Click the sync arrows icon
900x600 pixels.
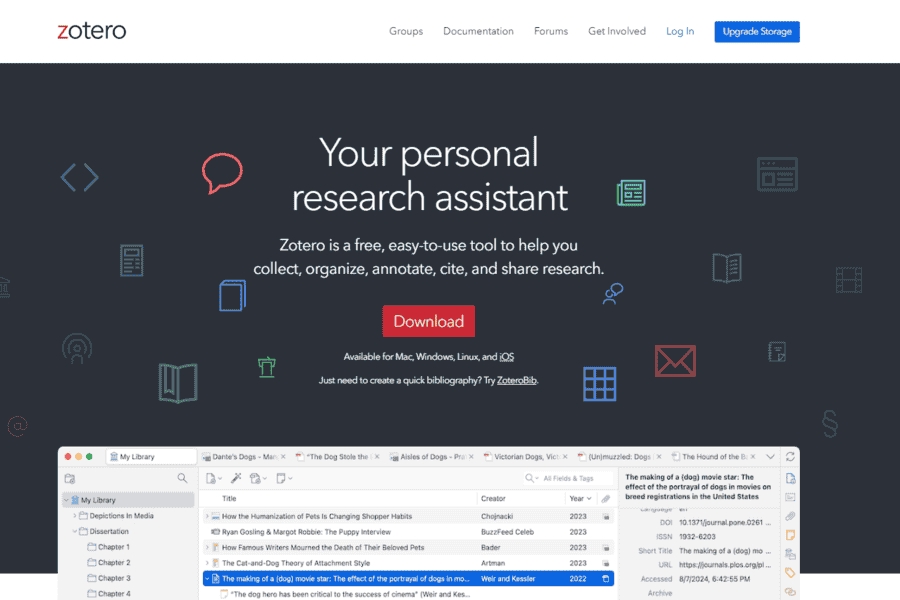click(790, 456)
